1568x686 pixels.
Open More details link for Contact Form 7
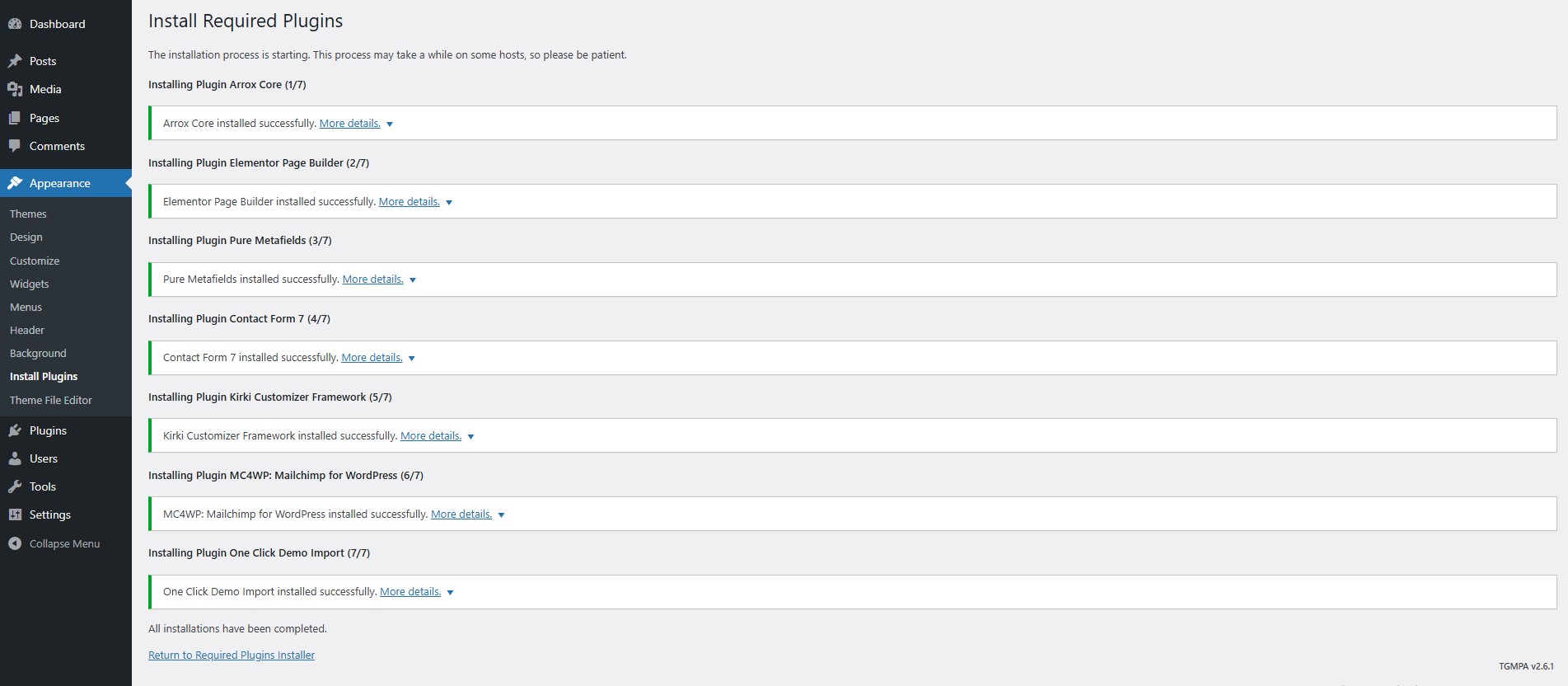pyautogui.click(x=372, y=358)
